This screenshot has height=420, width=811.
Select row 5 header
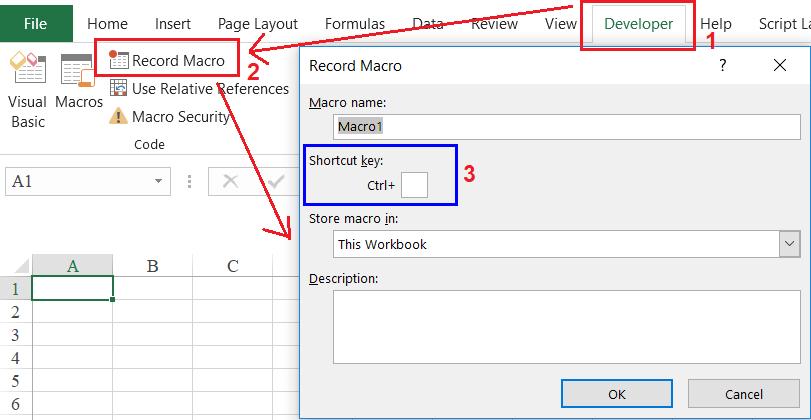(16, 381)
